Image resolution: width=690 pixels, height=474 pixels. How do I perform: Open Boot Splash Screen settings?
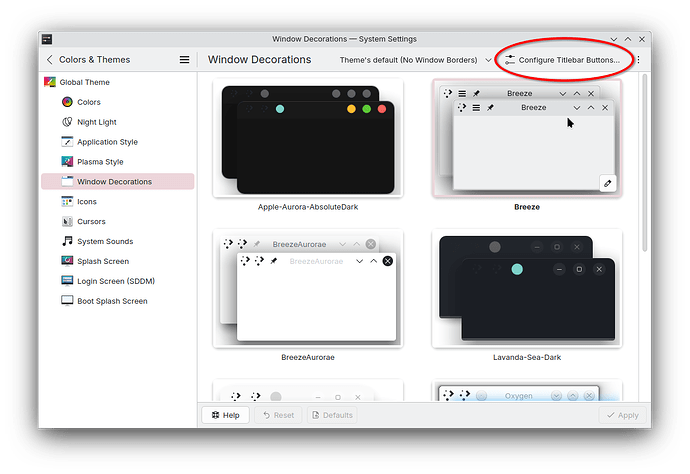pos(119,301)
